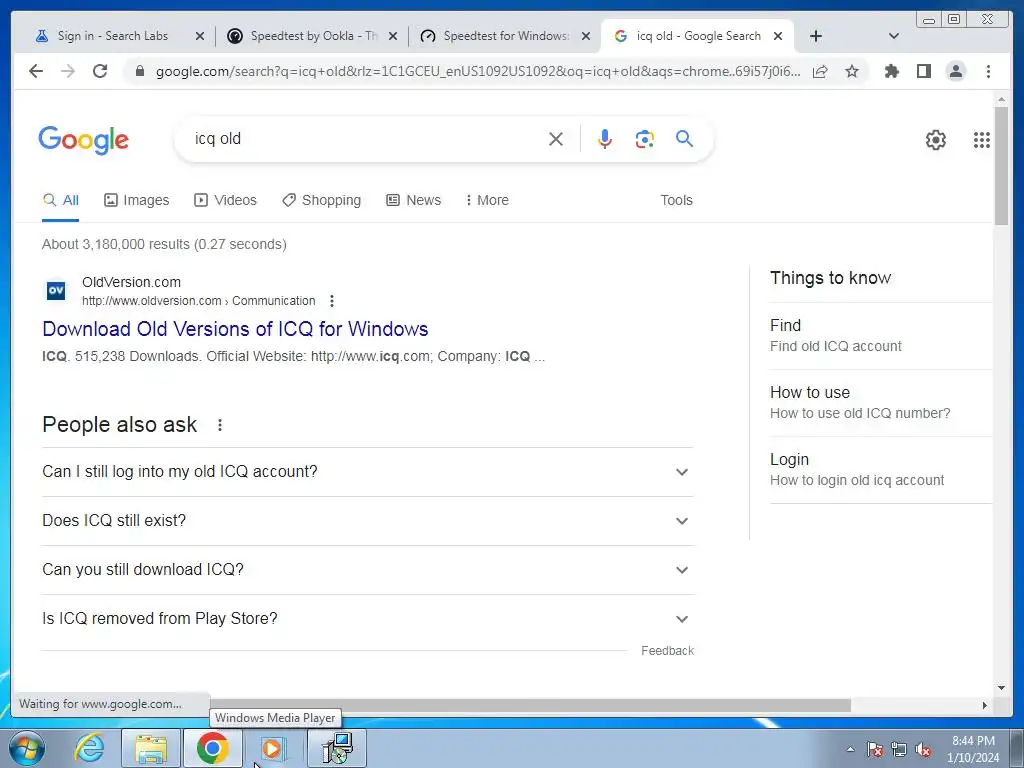This screenshot has height=768, width=1024.
Task: Click the Chrome taskbar icon
Action: tap(212, 748)
